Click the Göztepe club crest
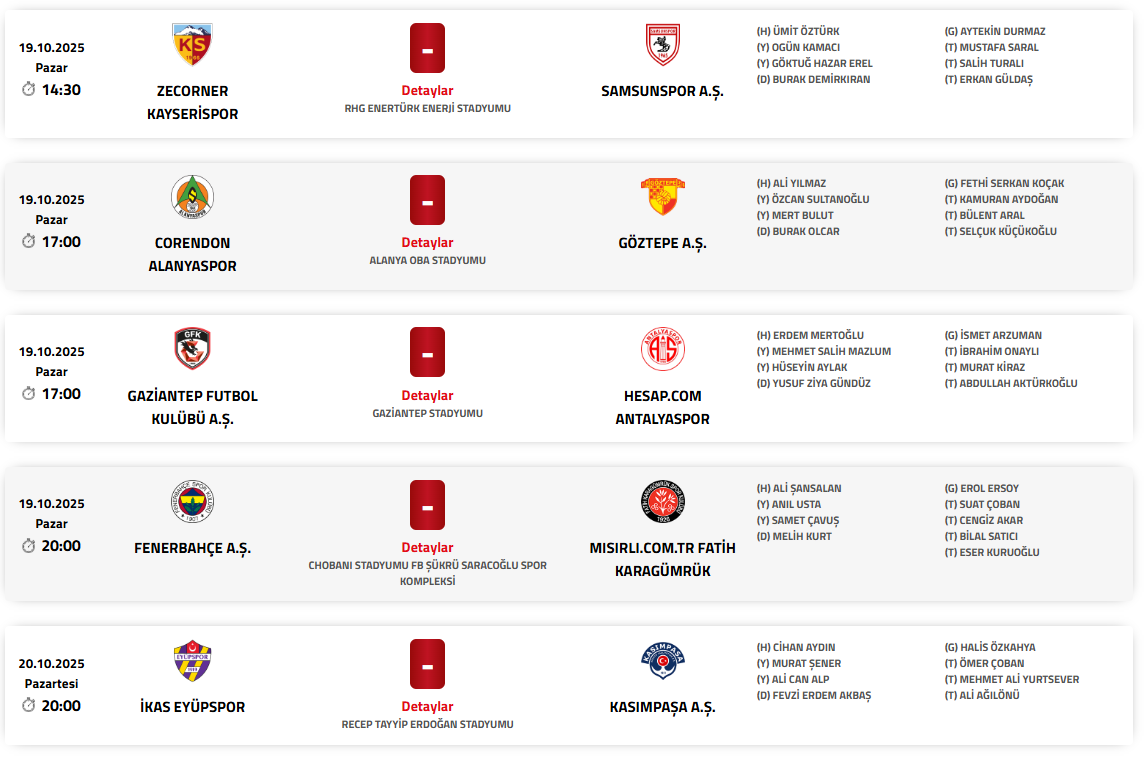Viewport: 1146px width, 757px height. pyautogui.click(x=662, y=197)
